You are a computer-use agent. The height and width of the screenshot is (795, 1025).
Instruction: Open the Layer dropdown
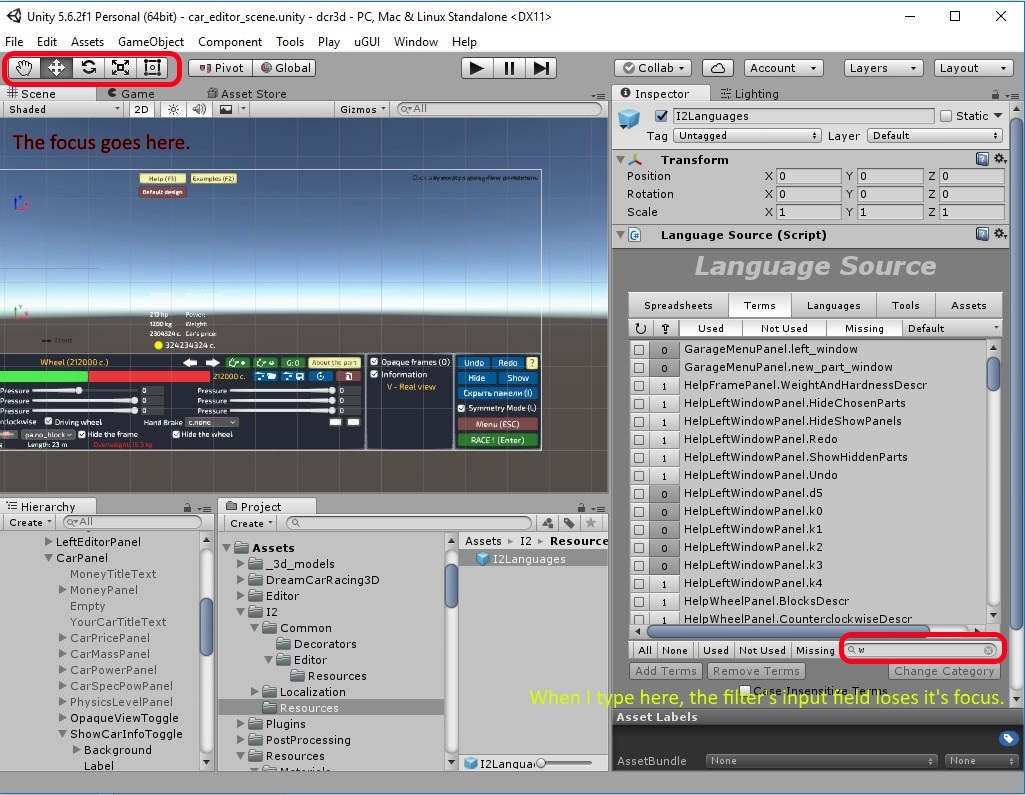coord(935,135)
